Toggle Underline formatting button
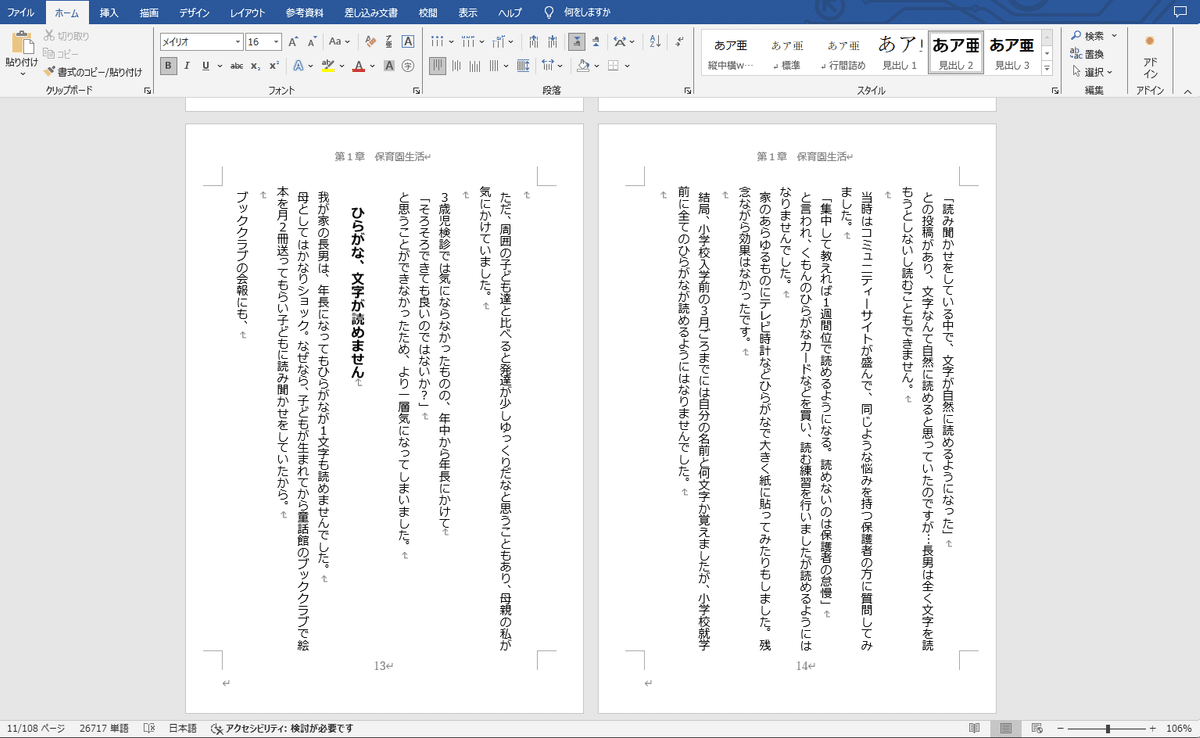The image size is (1200, 738). coord(205,66)
